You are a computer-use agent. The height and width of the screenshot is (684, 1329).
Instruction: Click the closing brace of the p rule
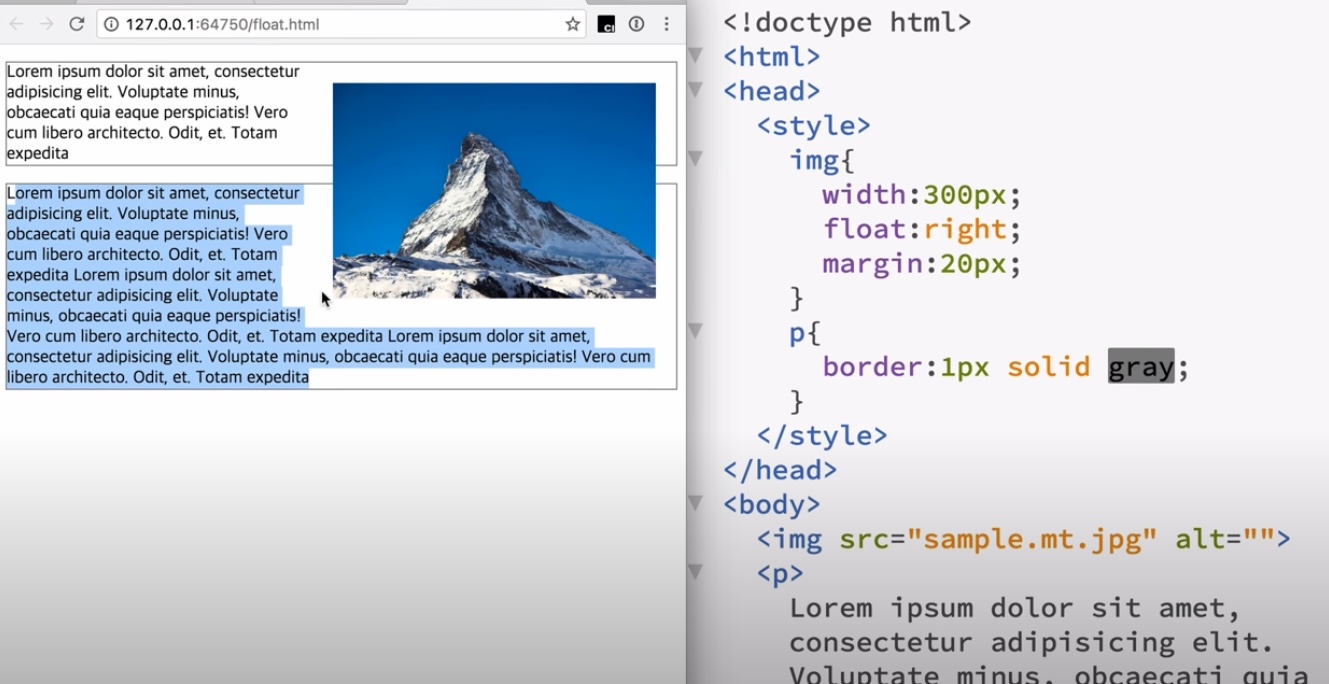tap(797, 401)
